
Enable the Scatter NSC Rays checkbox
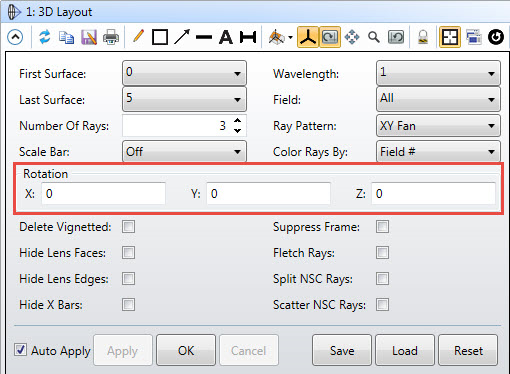click(382, 304)
